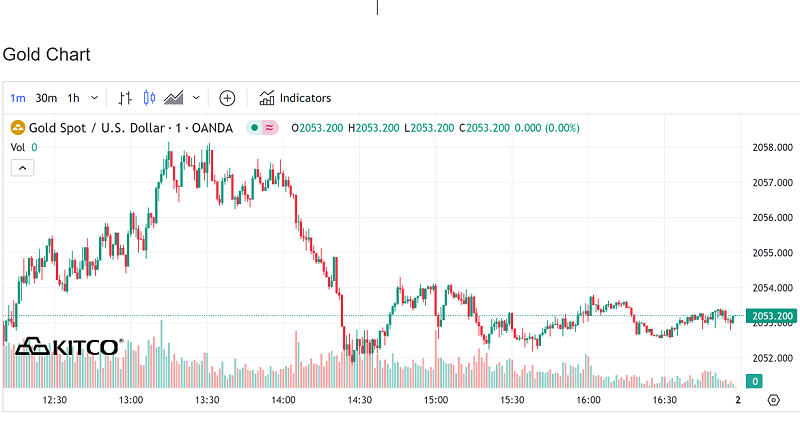
Task: Switch to the 1m interval
Action: [x=18, y=98]
